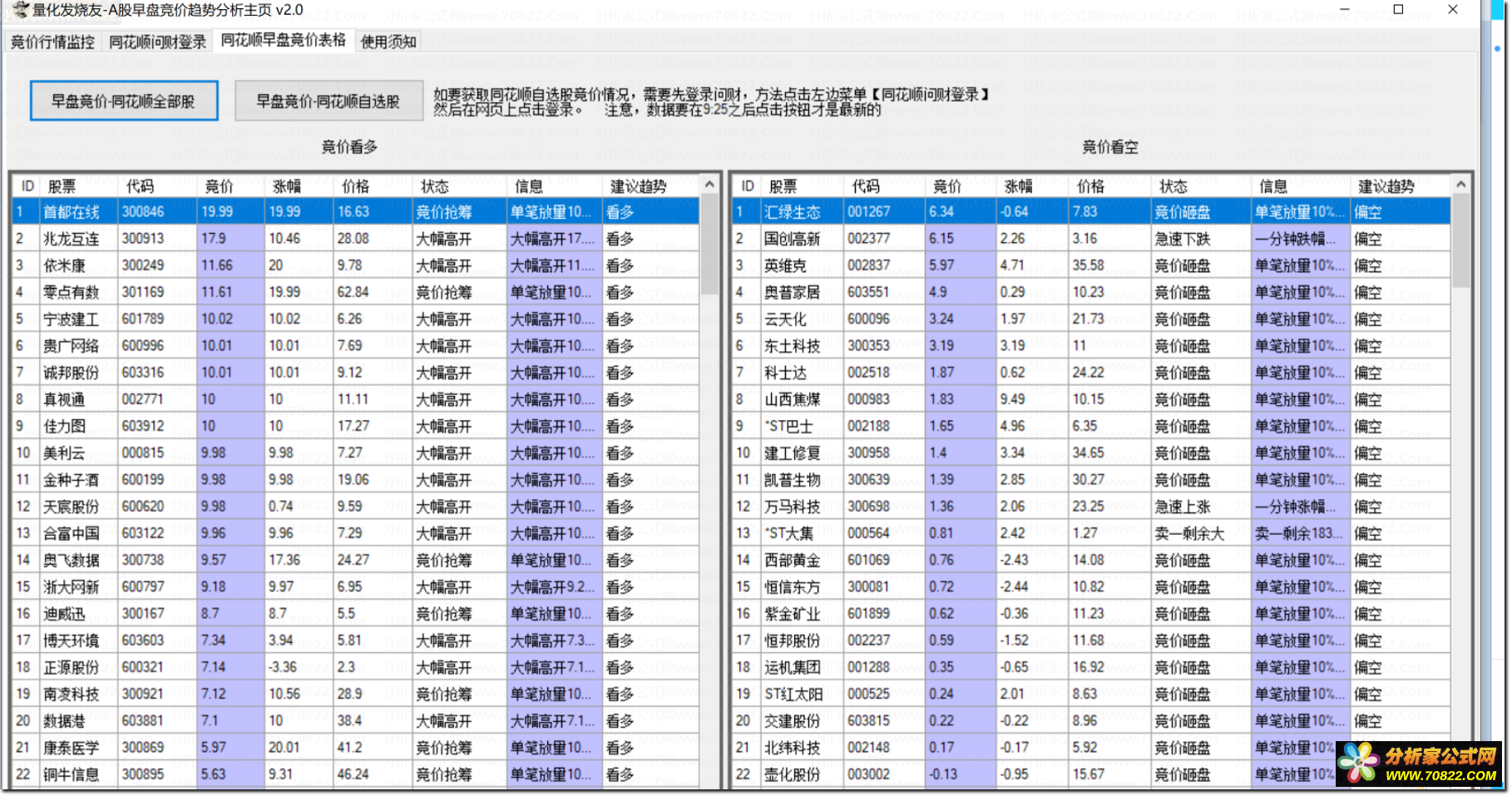The image size is (1512, 796).
Task: Select the 同花顺早盘竞价表格 tab
Action: (284, 40)
